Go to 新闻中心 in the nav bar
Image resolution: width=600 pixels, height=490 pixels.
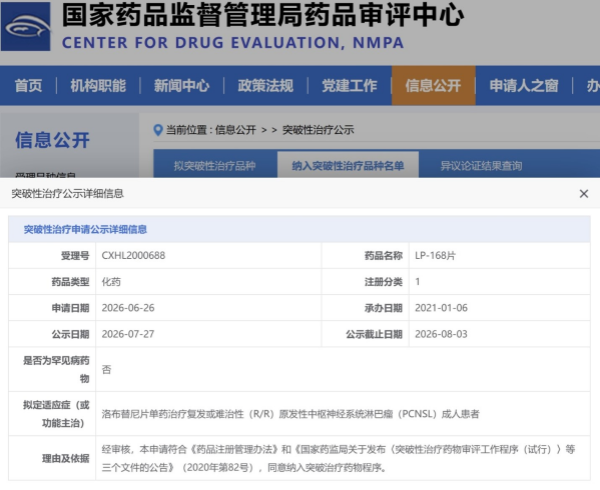coord(182,86)
